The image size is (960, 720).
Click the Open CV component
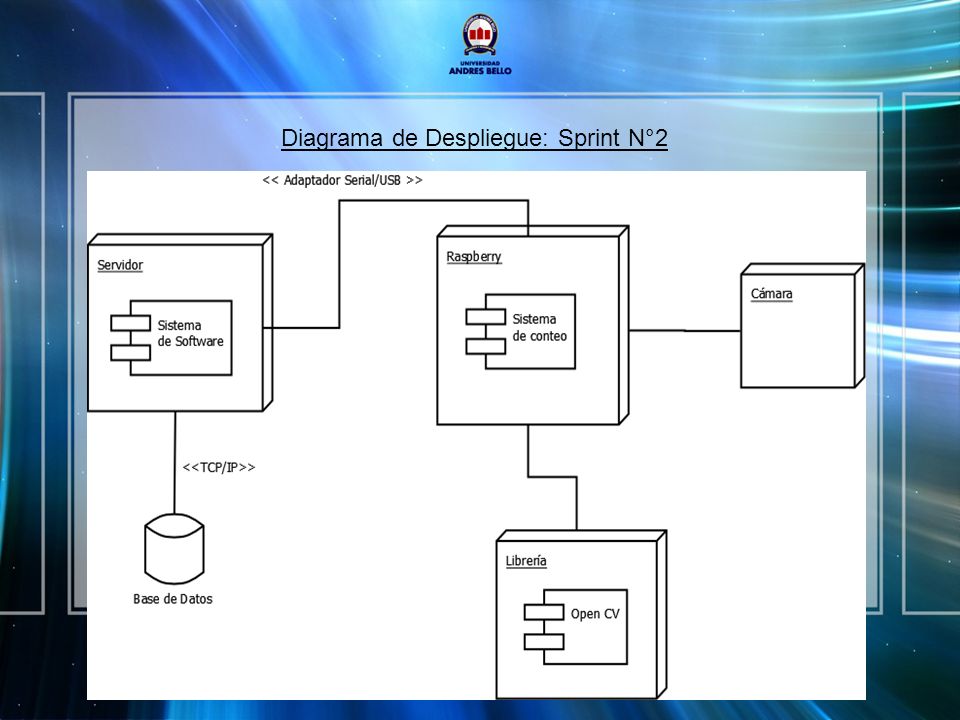coord(576,627)
